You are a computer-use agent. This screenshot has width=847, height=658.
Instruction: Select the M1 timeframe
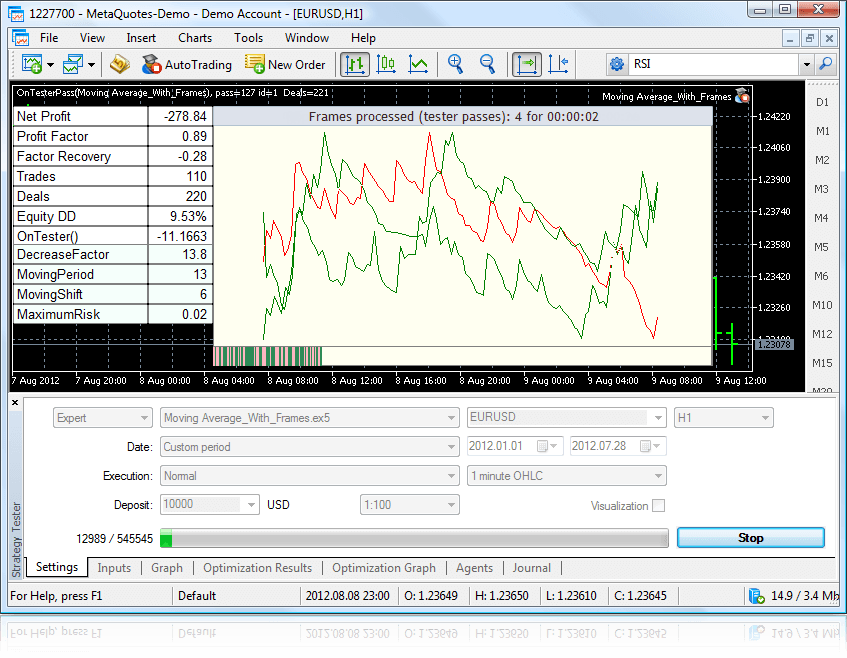click(x=822, y=131)
